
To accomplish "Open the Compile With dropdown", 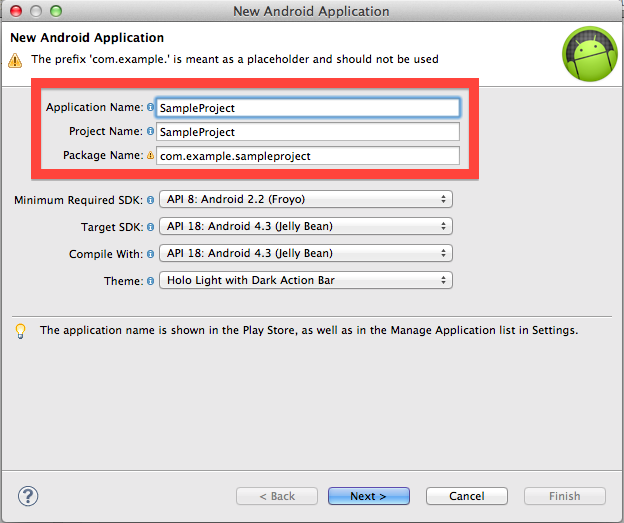I will coord(306,253).
